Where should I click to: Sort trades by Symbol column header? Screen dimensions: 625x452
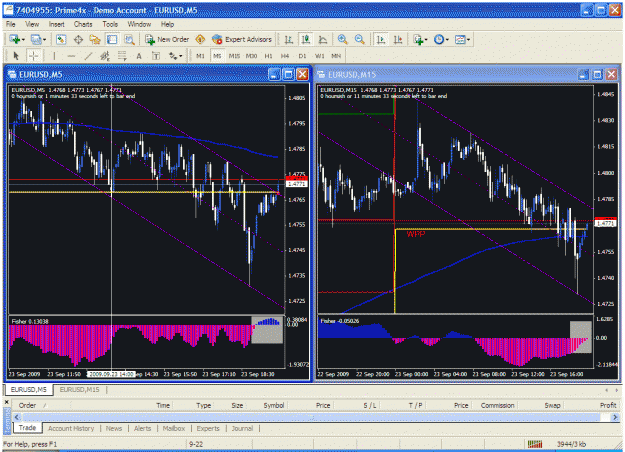pos(273,405)
